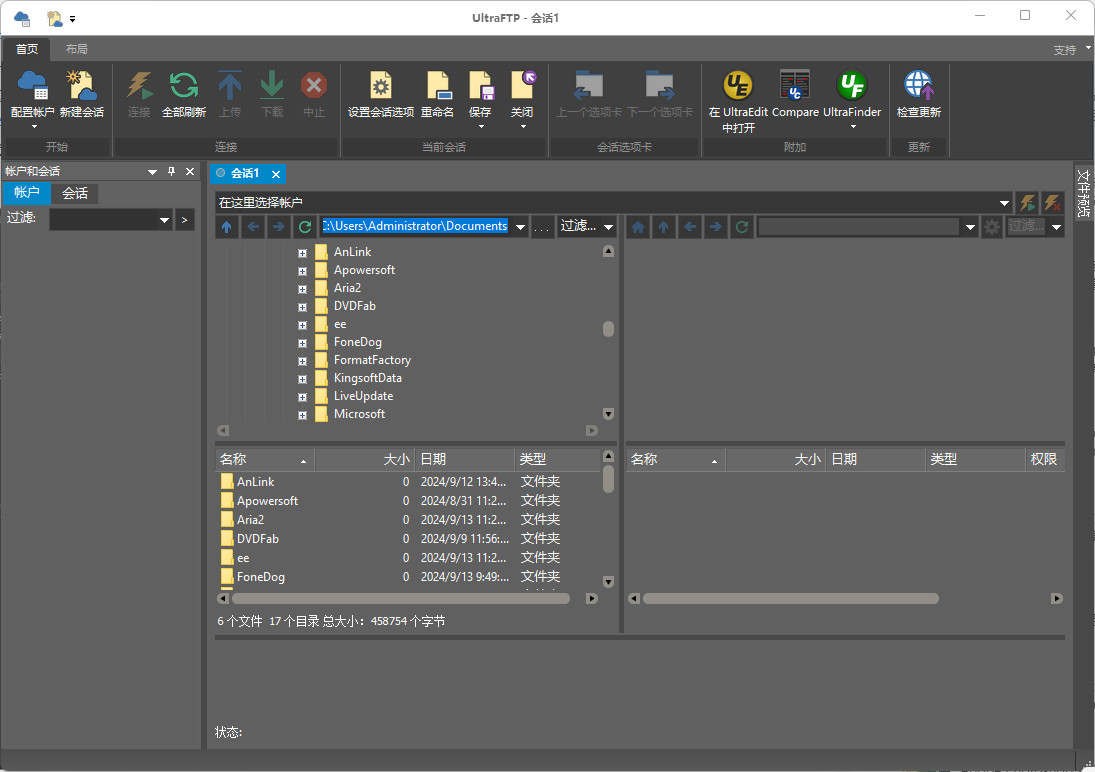Screen dimensions: 1095x772
Task: Click the folder tree vertical scrollbar thumb
Action: (x=608, y=329)
